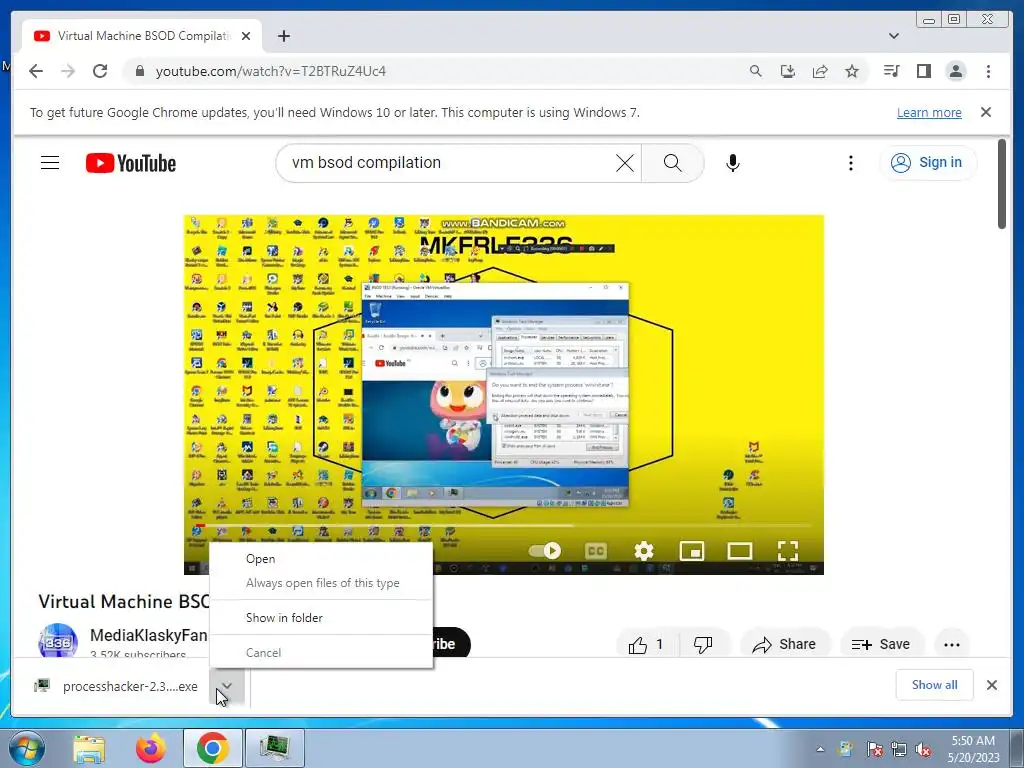Like the video with thumbs up
The width and height of the screenshot is (1024, 768).
[647, 645]
